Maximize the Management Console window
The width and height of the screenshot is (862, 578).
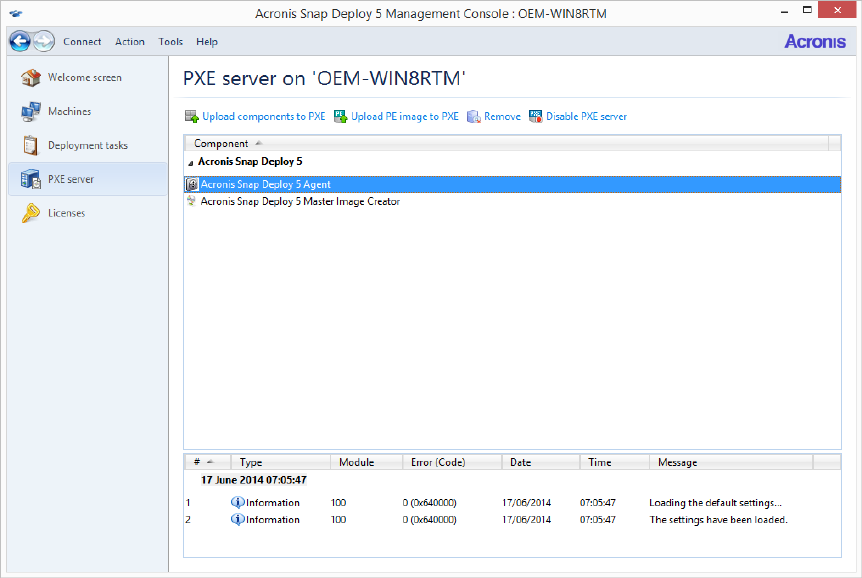click(x=807, y=10)
